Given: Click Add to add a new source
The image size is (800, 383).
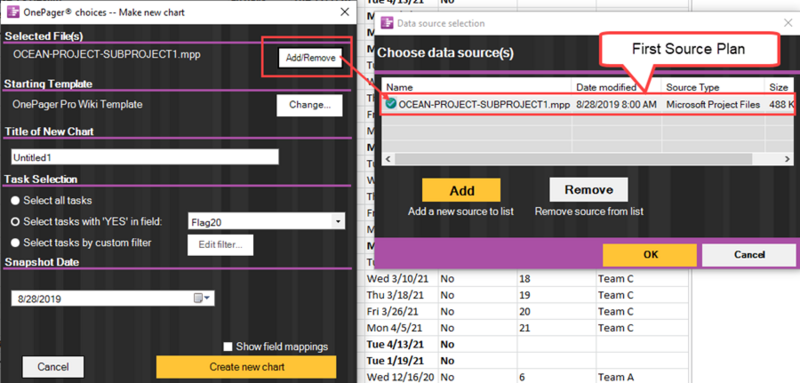Looking at the screenshot, I should pyautogui.click(x=461, y=190).
